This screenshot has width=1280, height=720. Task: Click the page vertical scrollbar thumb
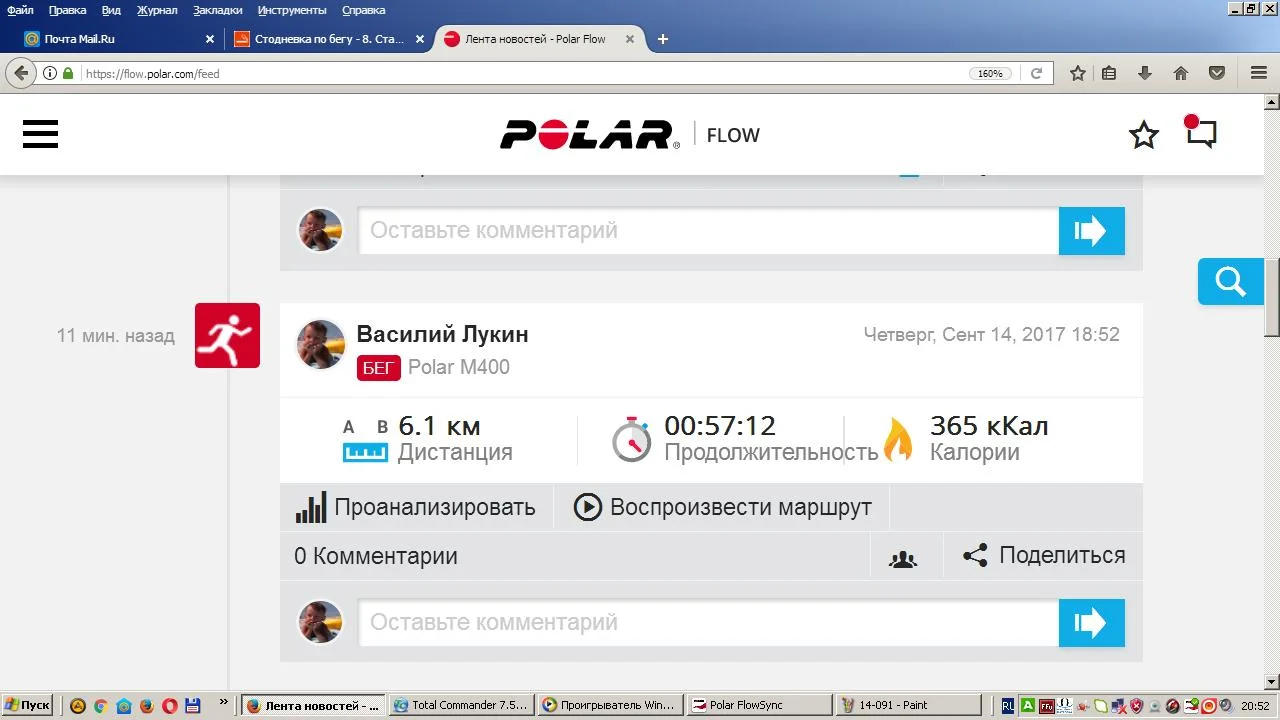coord(1272,298)
